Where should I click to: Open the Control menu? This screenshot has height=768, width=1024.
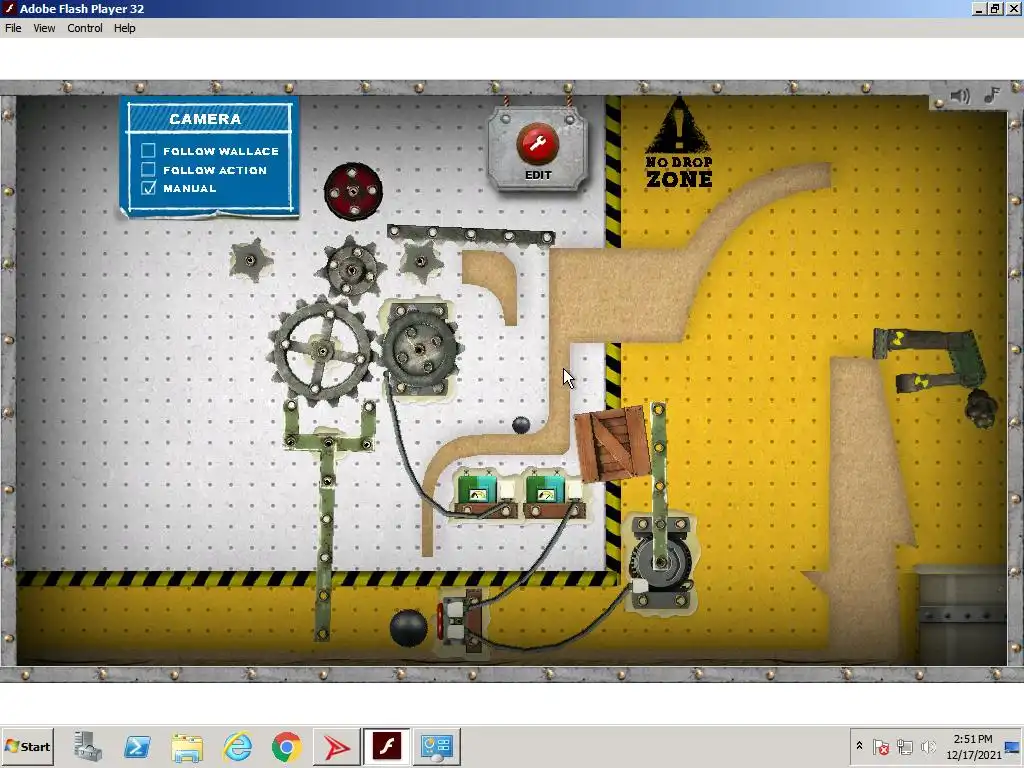(85, 28)
